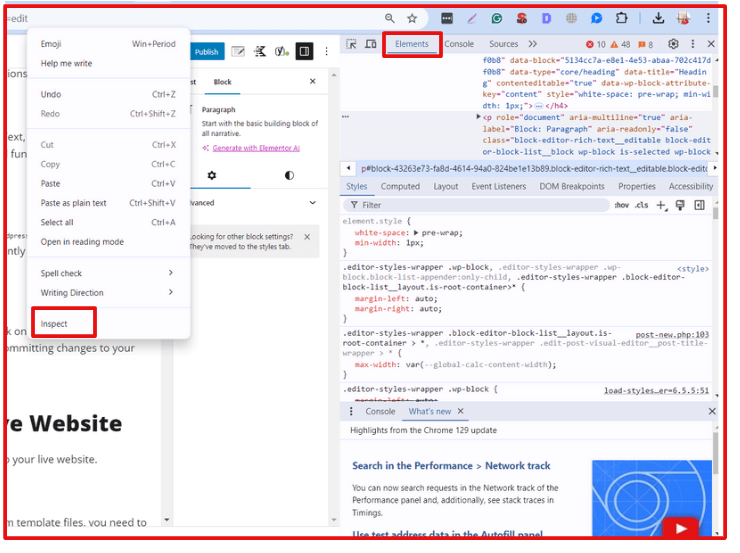Click the styles Filter input field
740x553 pixels.
coord(480,205)
